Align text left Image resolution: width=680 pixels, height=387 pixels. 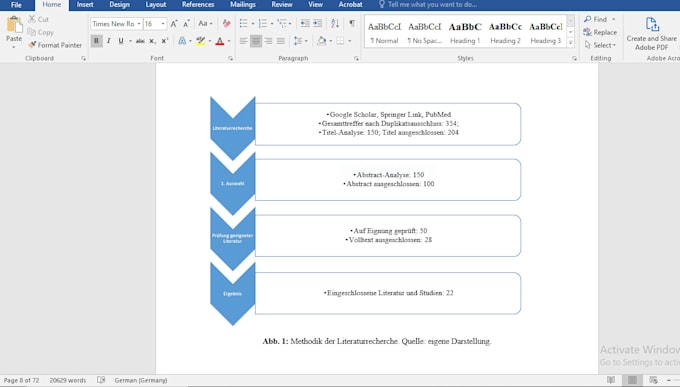(x=244, y=41)
